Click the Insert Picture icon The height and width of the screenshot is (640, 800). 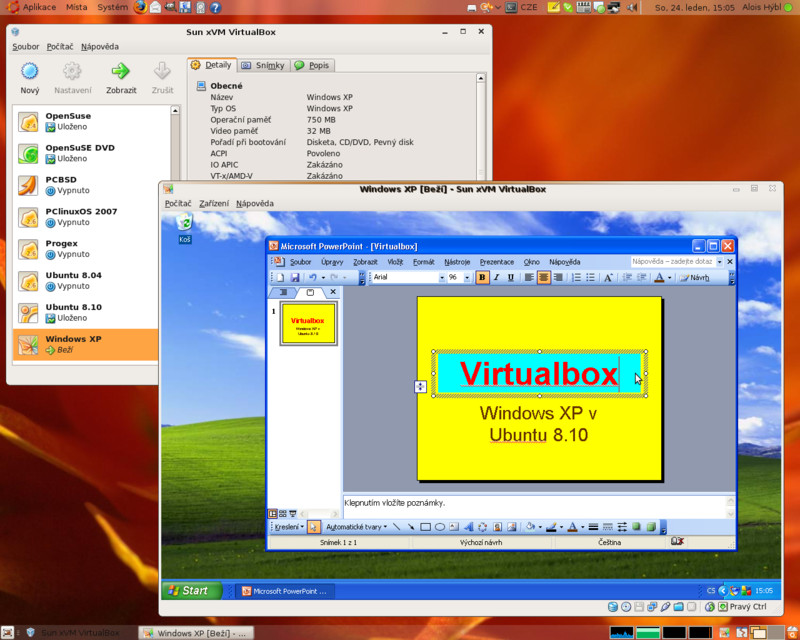pyautogui.click(x=511, y=527)
